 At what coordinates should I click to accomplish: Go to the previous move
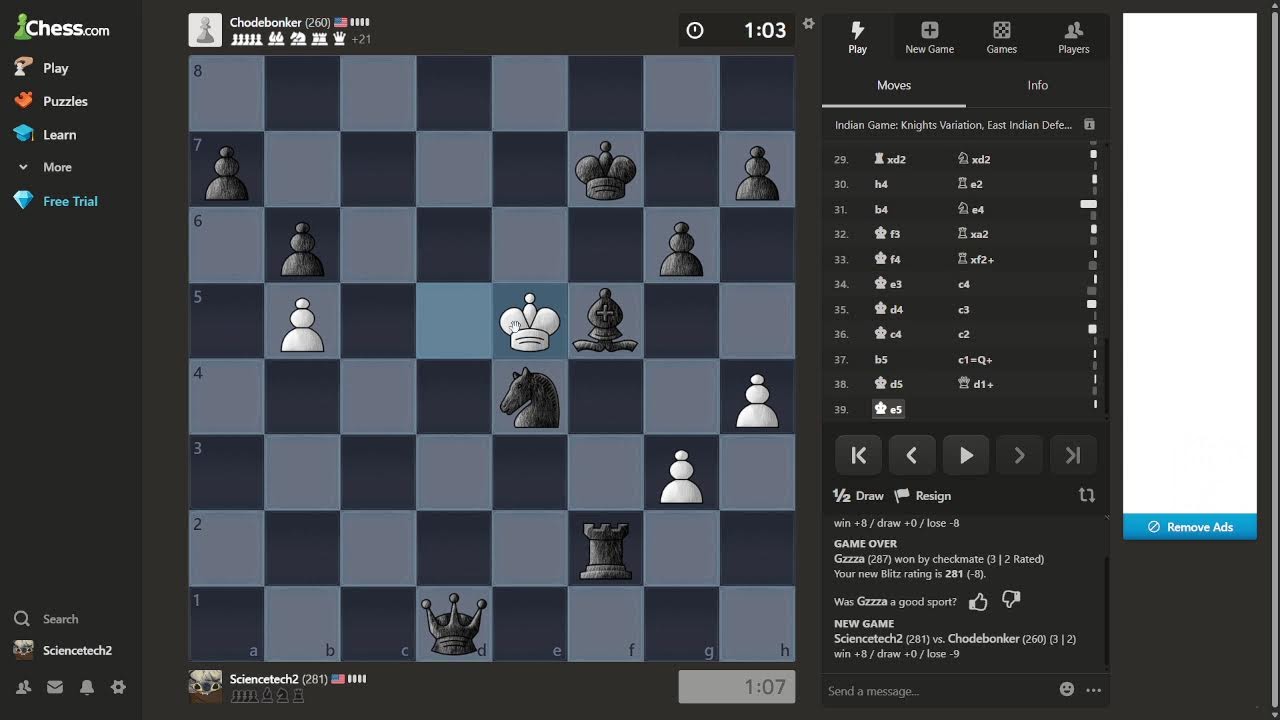[912, 455]
